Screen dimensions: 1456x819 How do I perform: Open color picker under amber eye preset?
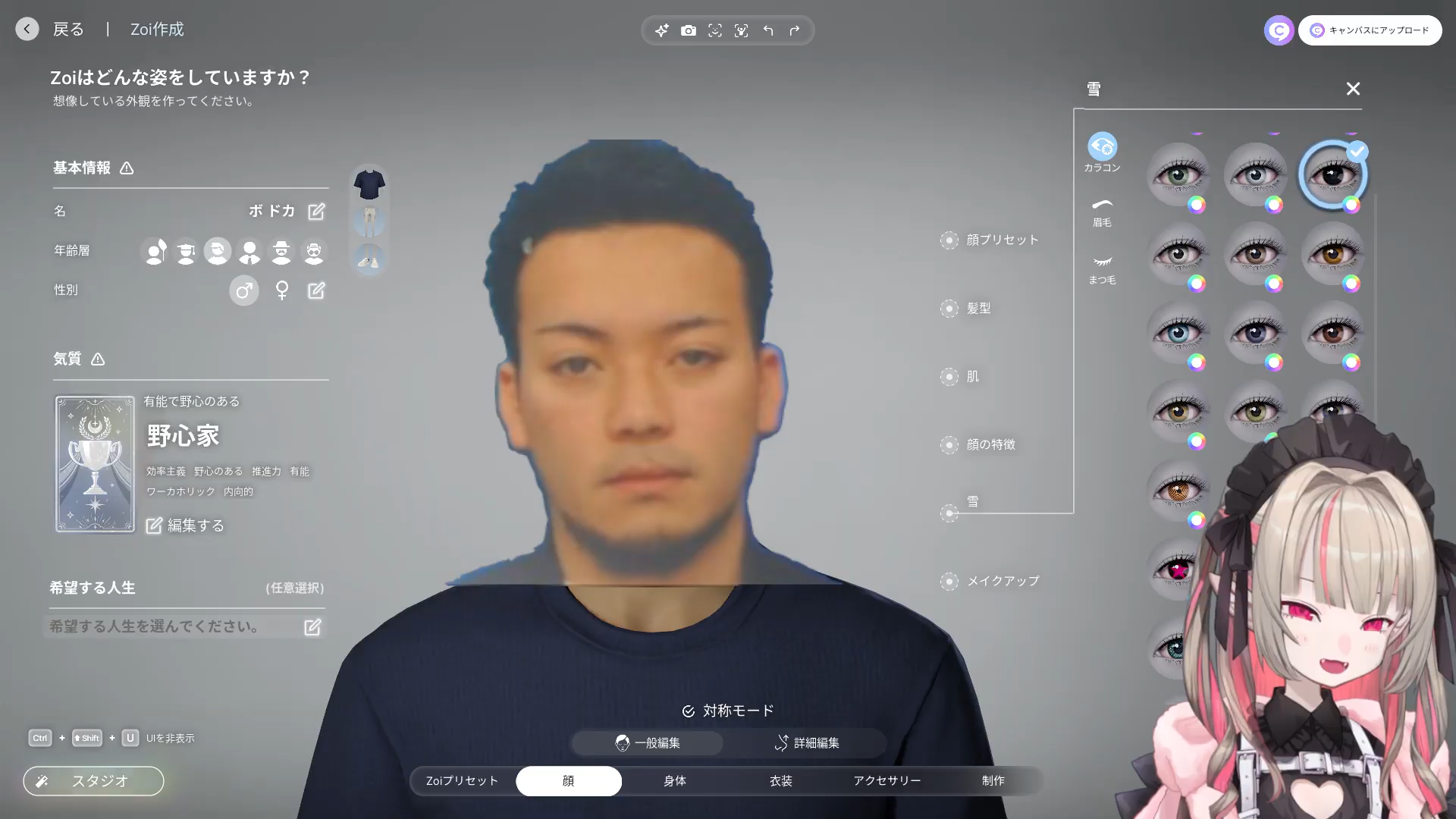1351,284
